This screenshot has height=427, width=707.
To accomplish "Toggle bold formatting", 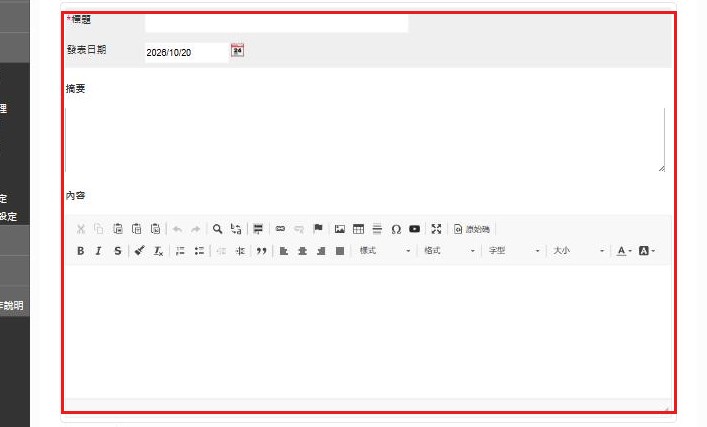I will pyautogui.click(x=81, y=251).
